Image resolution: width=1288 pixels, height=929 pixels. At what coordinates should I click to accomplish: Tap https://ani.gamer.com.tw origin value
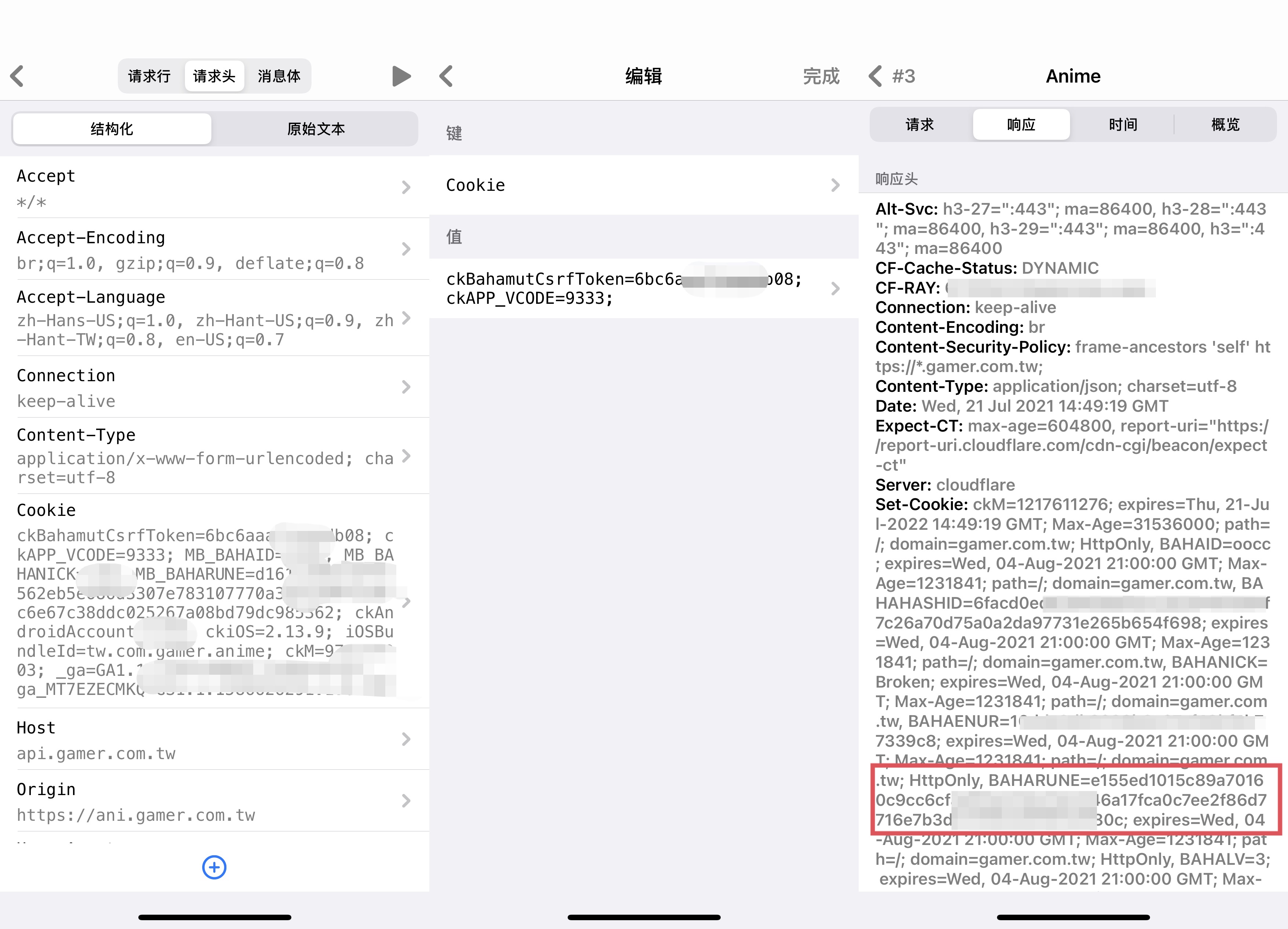click(136, 815)
